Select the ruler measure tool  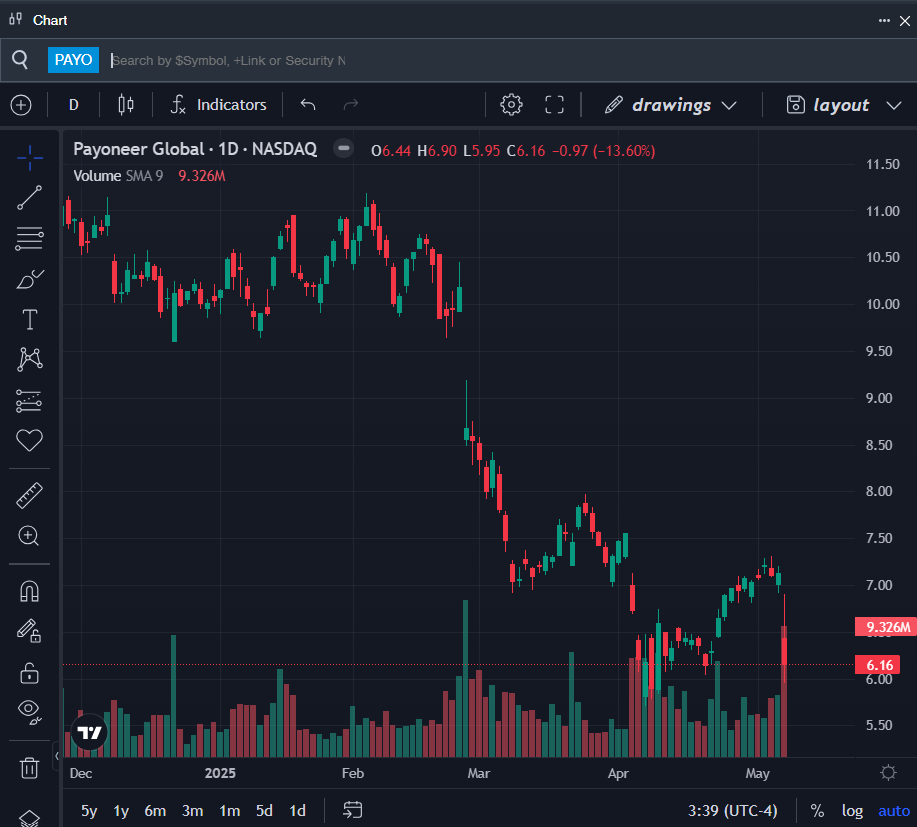29,496
